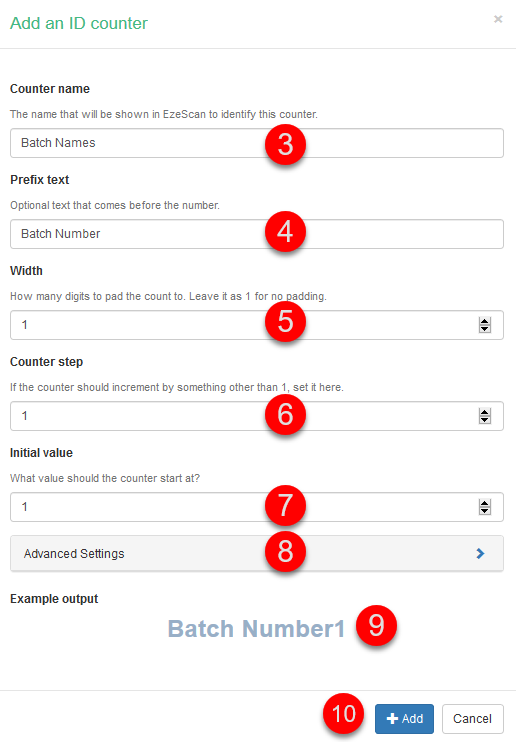Image resolution: width=516 pixels, height=742 pixels.
Task: Increase the Initial value with up arrow
Action: click(485, 503)
